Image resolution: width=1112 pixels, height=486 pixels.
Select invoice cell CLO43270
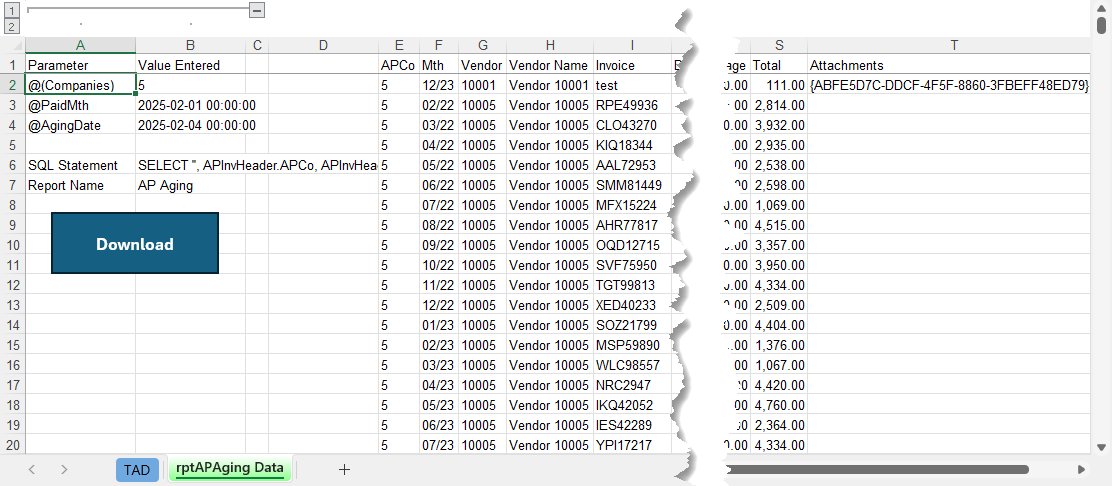[x=632, y=126]
